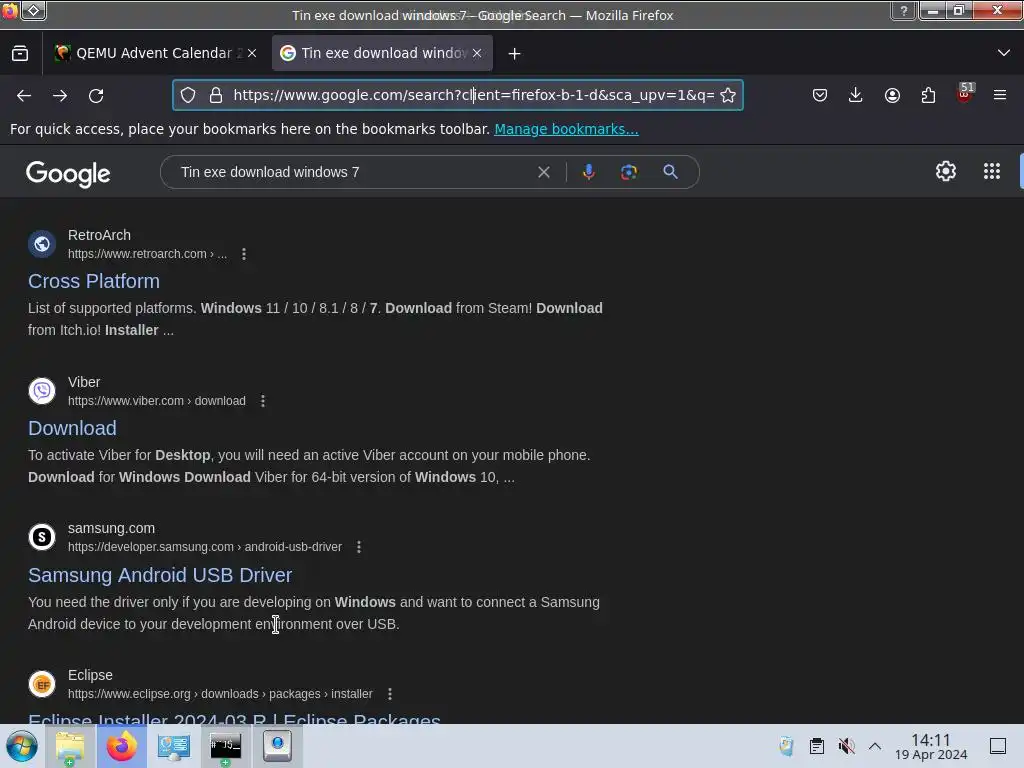Close the QEMU Advent Calendar tab
This screenshot has width=1024, height=768.
coord(252,53)
